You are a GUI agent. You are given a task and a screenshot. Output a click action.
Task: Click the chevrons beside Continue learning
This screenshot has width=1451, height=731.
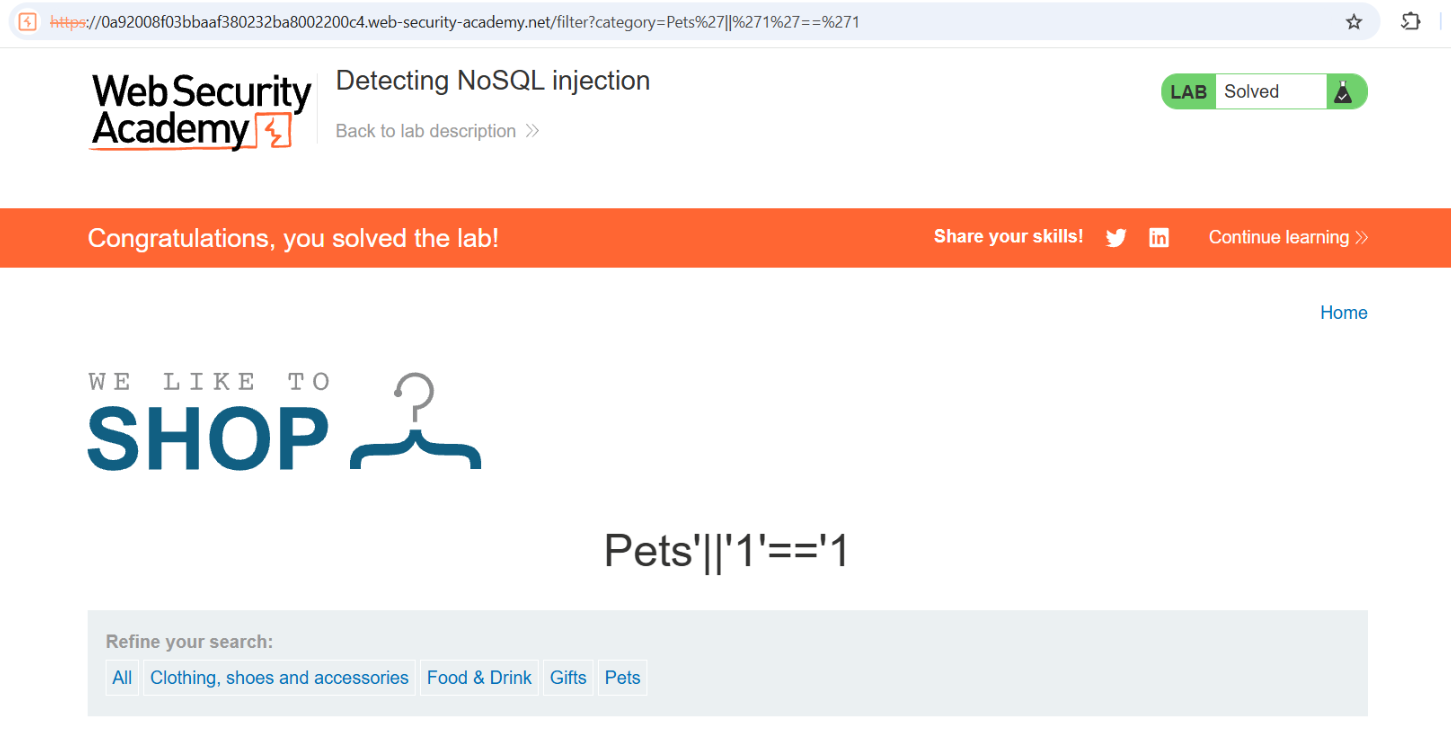tap(1361, 238)
